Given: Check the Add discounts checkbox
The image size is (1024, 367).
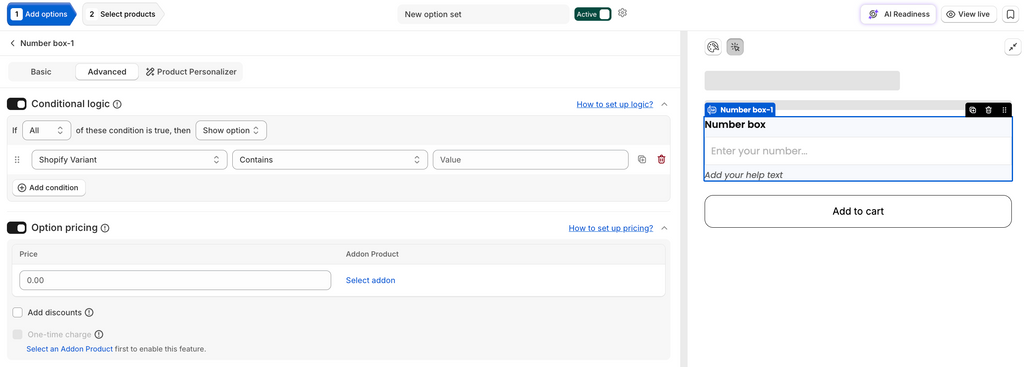Looking at the screenshot, I should click(18, 313).
